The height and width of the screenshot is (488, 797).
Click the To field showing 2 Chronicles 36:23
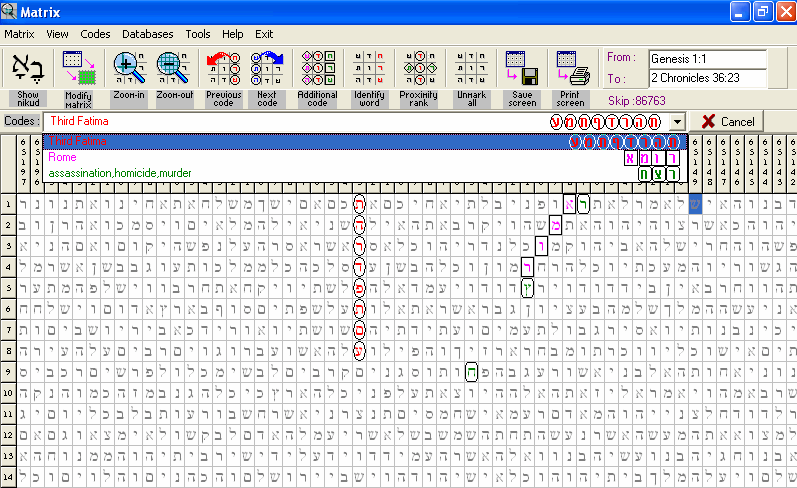tap(707, 78)
